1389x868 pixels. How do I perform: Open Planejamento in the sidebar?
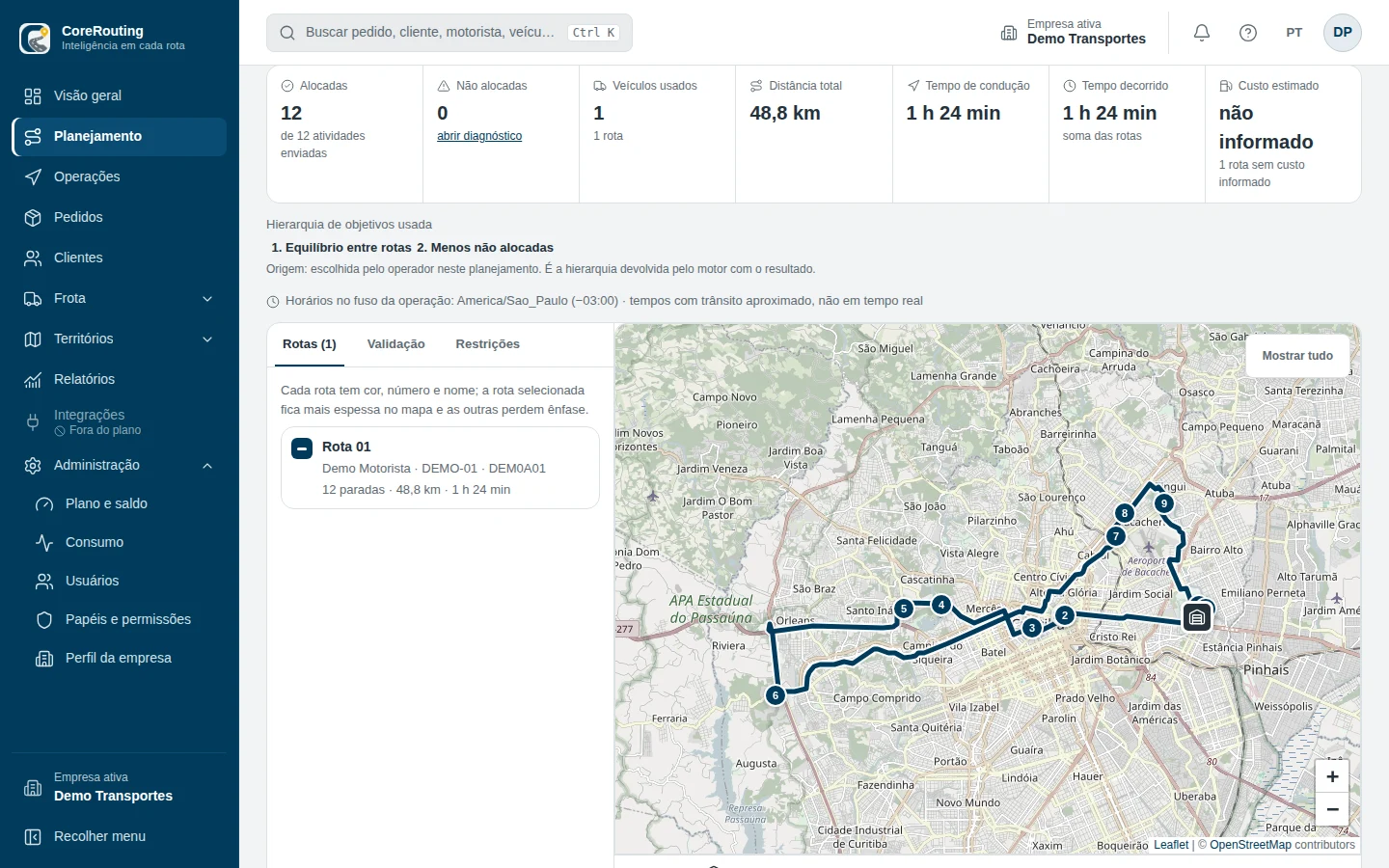(x=120, y=137)
